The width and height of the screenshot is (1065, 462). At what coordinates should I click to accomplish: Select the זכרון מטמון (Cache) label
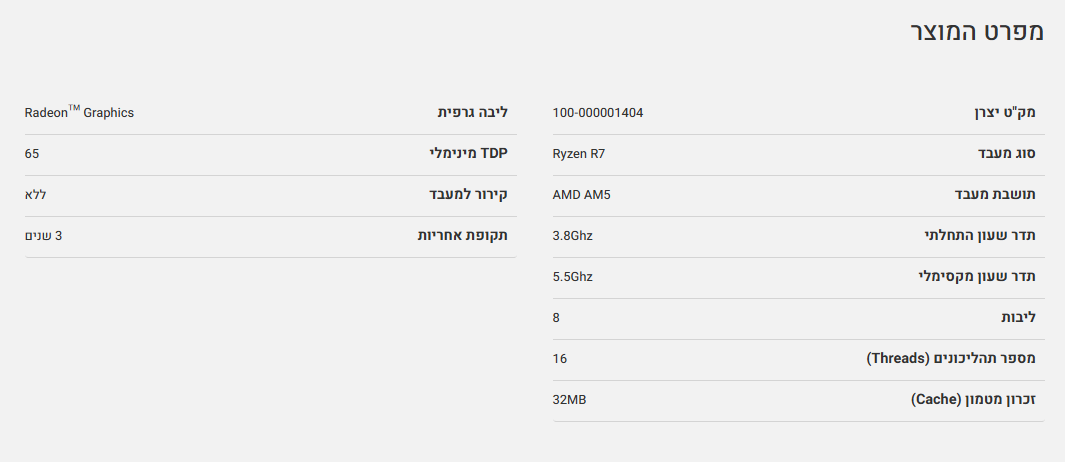973,400
